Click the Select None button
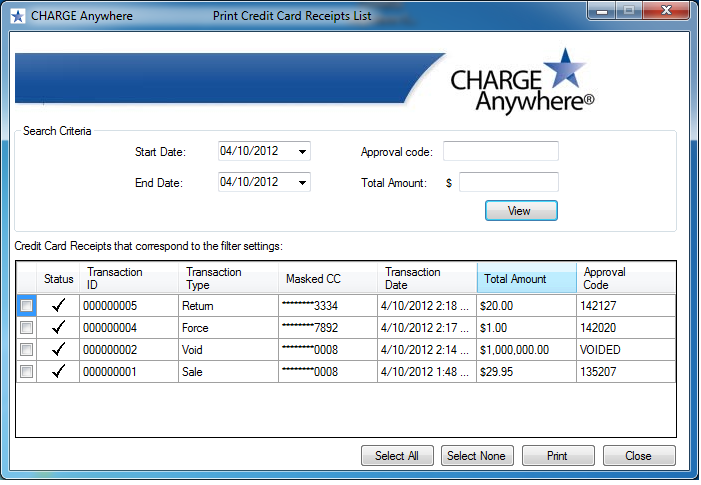 [x=476, y=456]
